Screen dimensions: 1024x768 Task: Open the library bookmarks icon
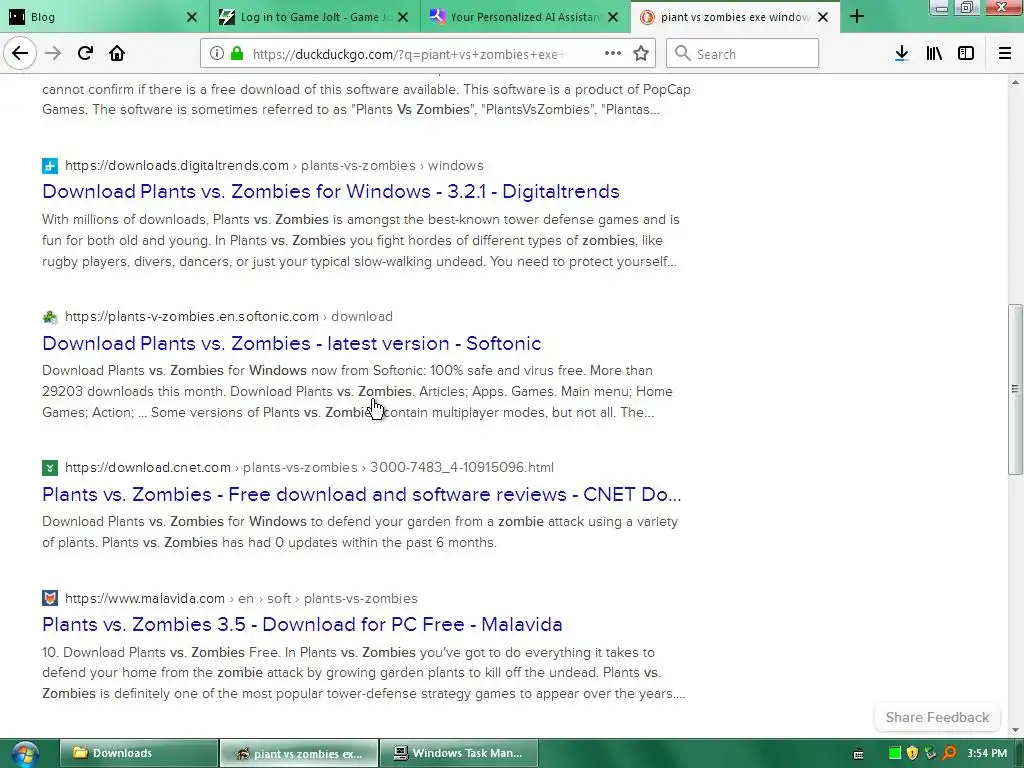[x=934, y=54]
